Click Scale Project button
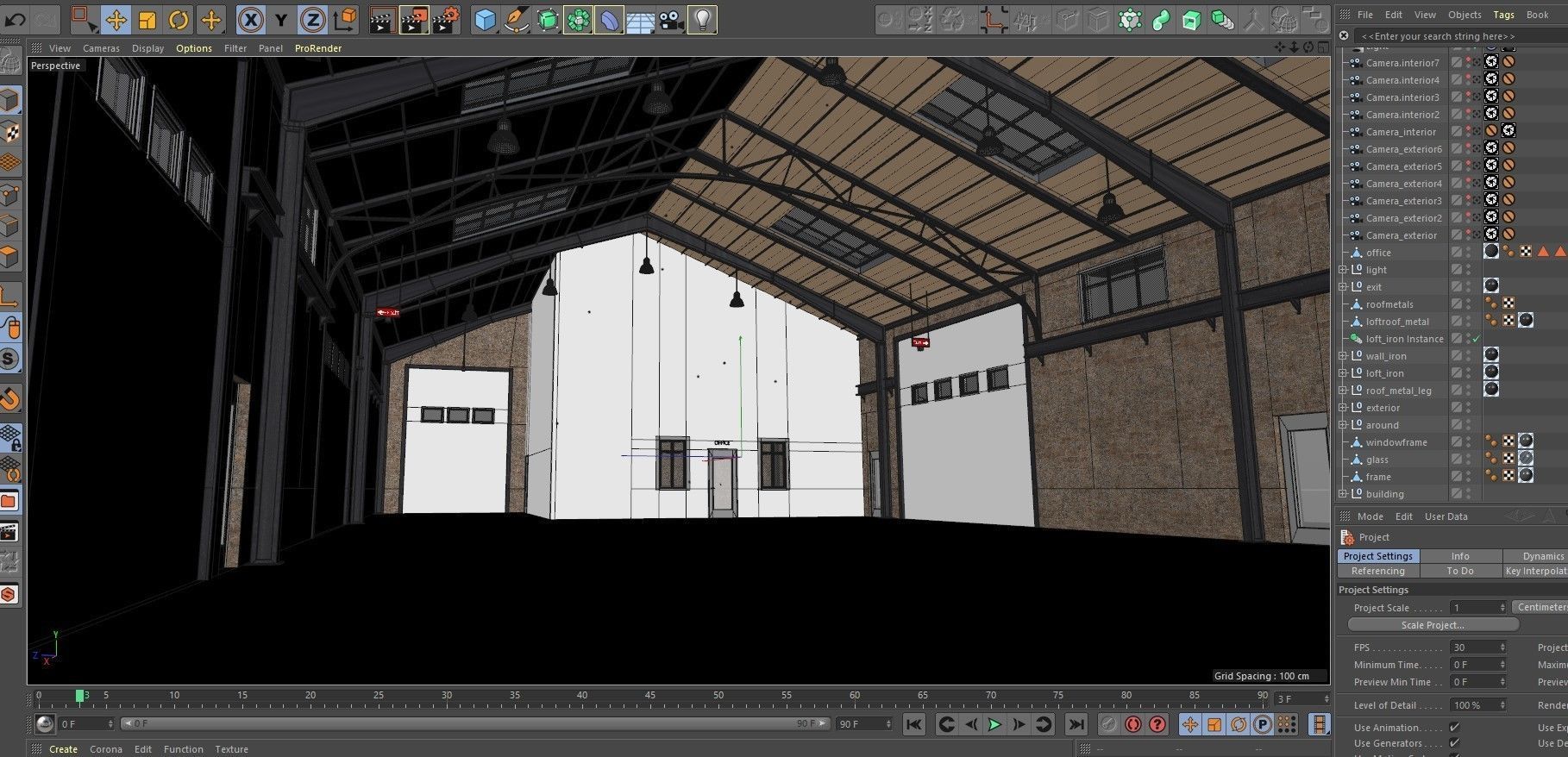 click(x=1433, y=625)
